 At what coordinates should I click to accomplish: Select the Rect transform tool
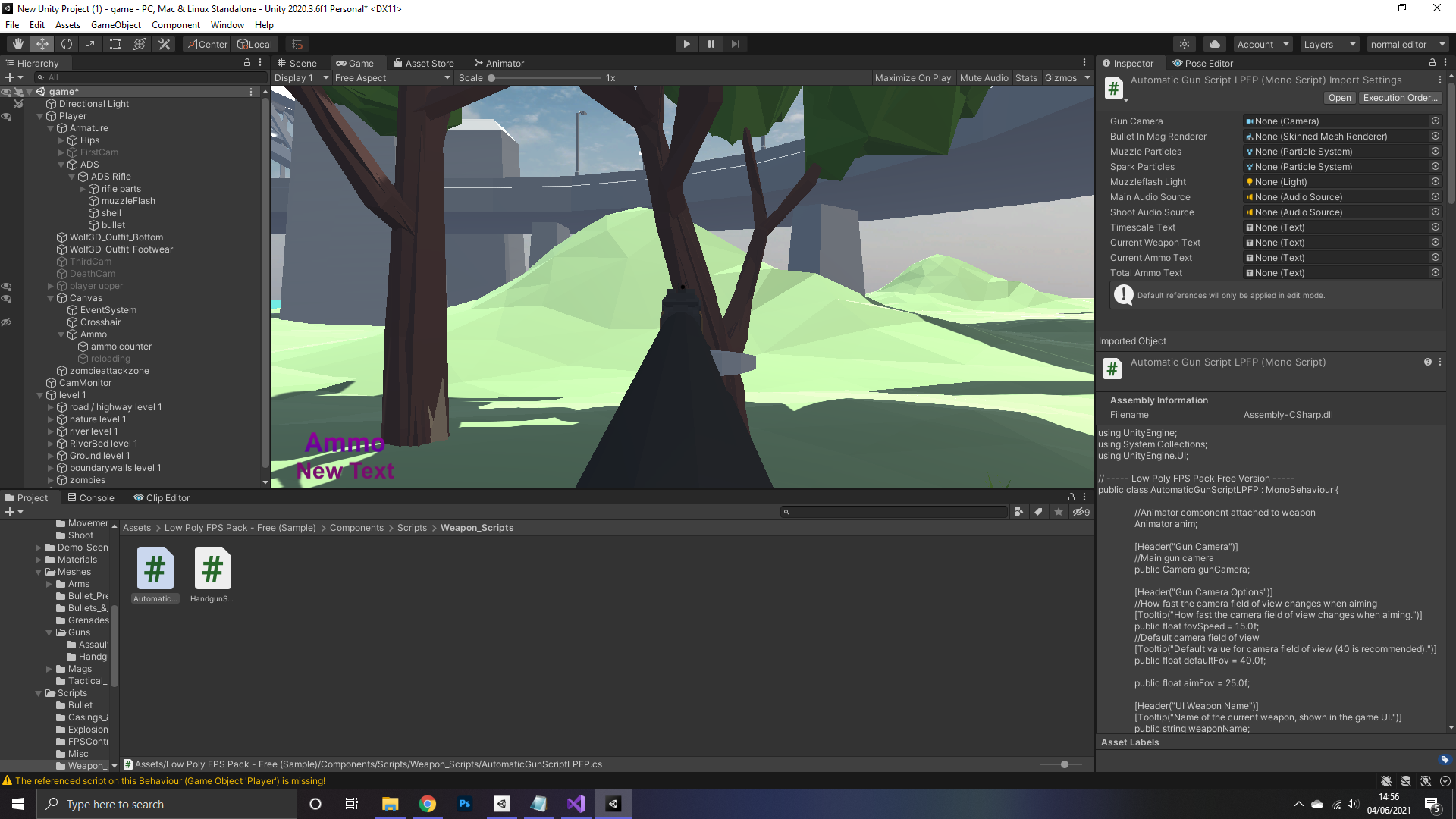(115, 44)
